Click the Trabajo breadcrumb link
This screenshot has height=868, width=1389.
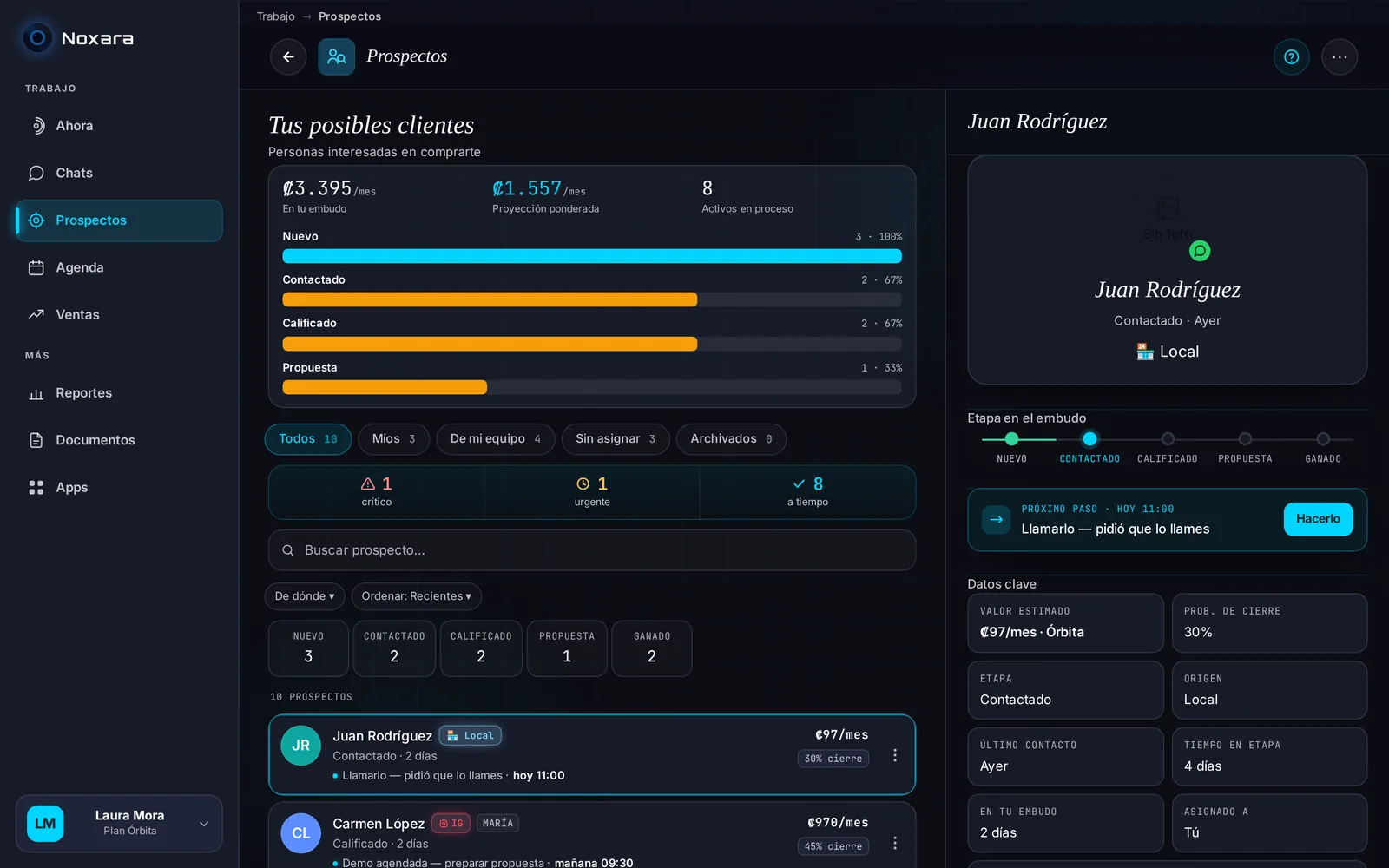[x=276, y=16]
